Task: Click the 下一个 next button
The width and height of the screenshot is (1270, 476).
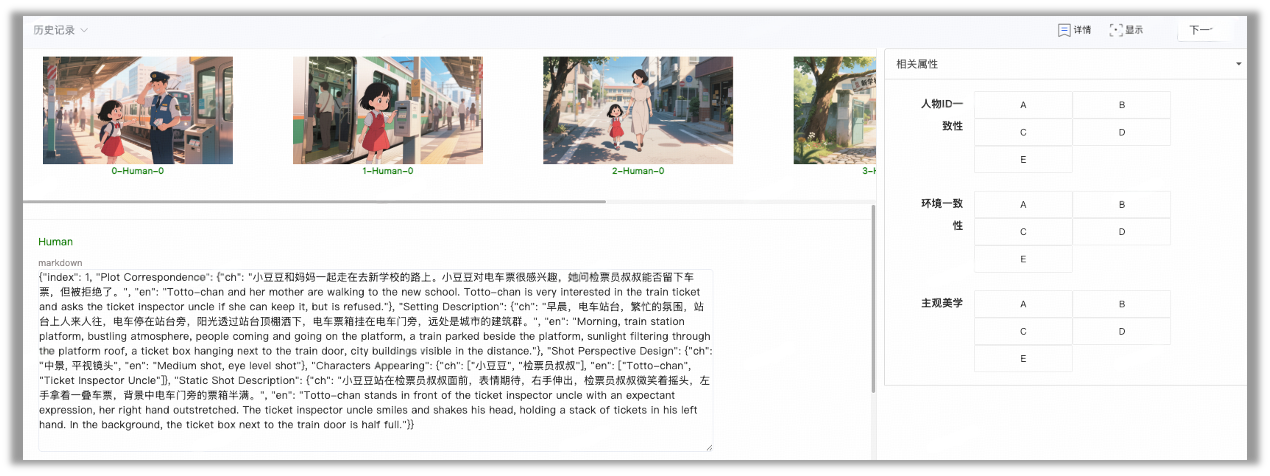Action: click(1204, 30)
